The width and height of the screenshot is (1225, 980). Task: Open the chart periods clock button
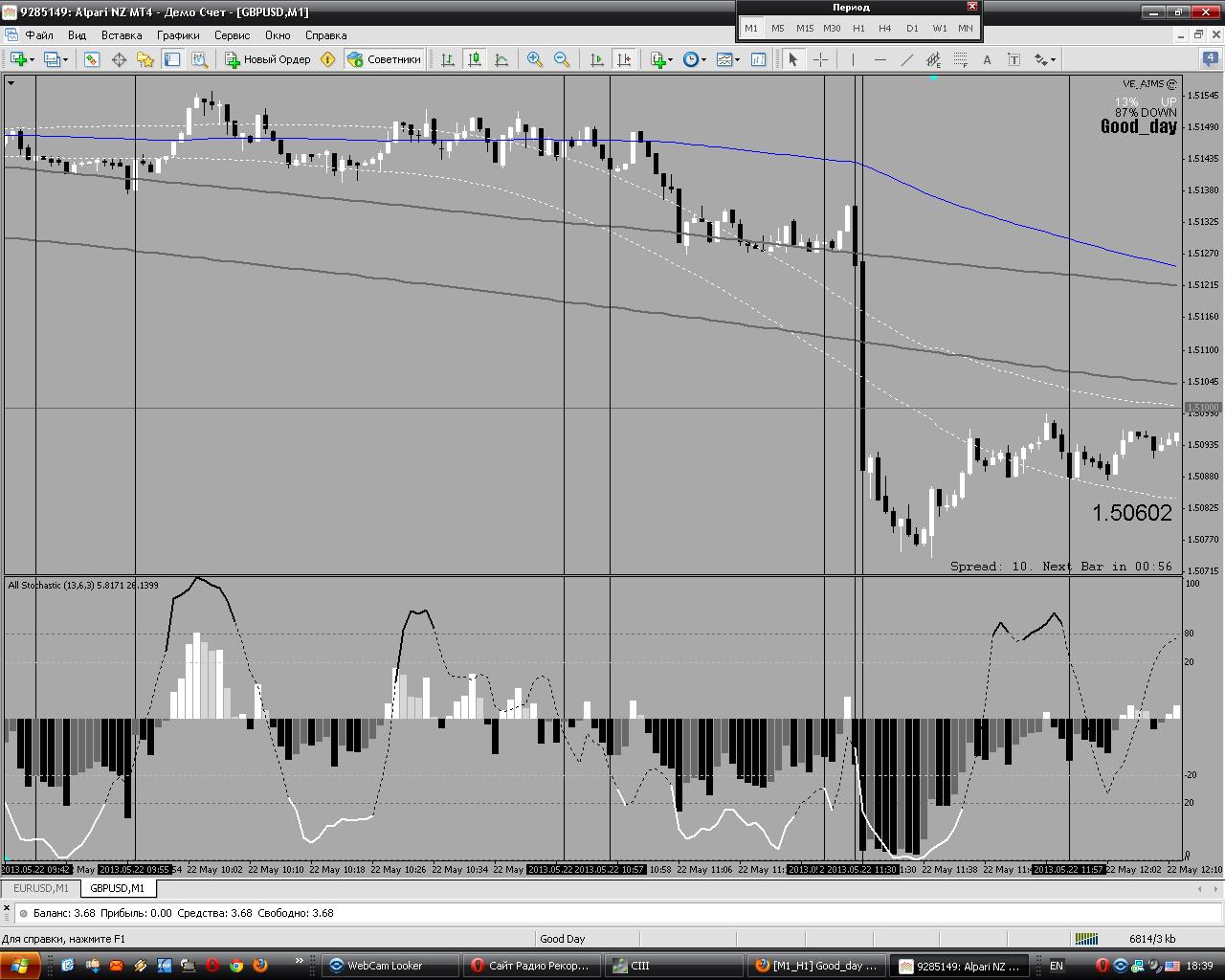(690, 59)
